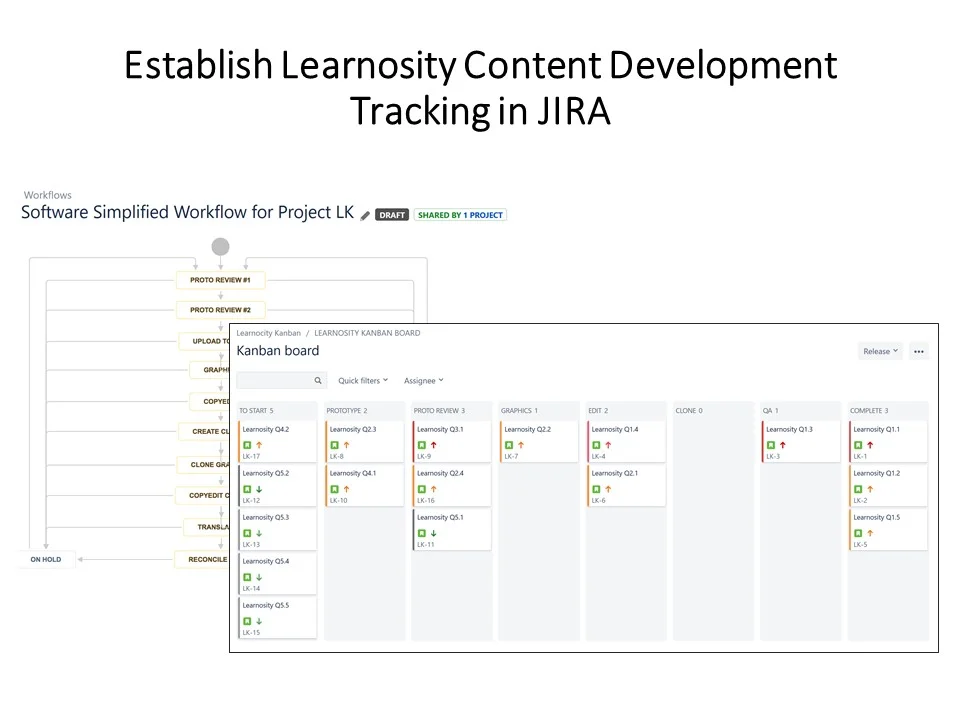960x720 pixels.
Task: Select the ON HOLD workflow status
Action: [x=46, y=560]
